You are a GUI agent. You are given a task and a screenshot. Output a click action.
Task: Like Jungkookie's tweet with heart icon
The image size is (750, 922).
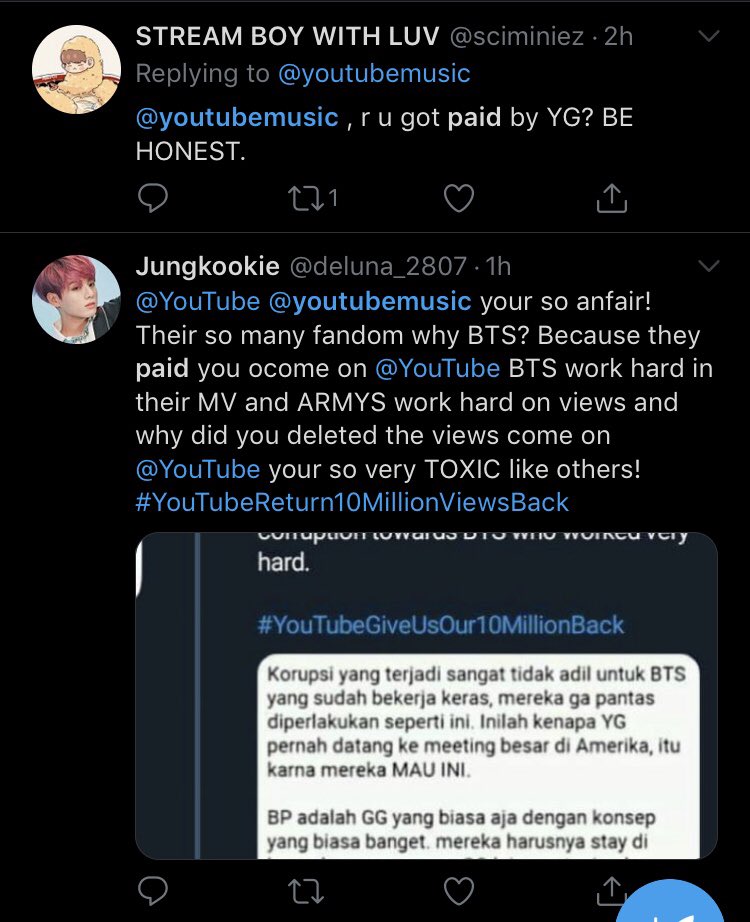(x=459, y=891)
